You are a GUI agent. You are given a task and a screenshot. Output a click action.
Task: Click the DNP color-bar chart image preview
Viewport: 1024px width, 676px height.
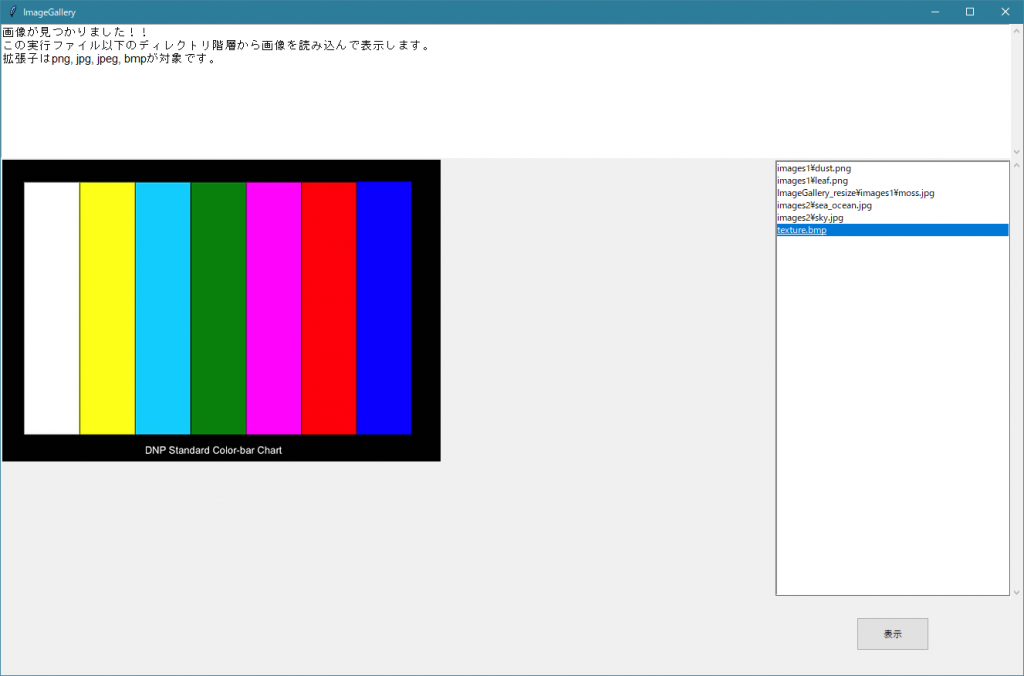tap(221, 311)
